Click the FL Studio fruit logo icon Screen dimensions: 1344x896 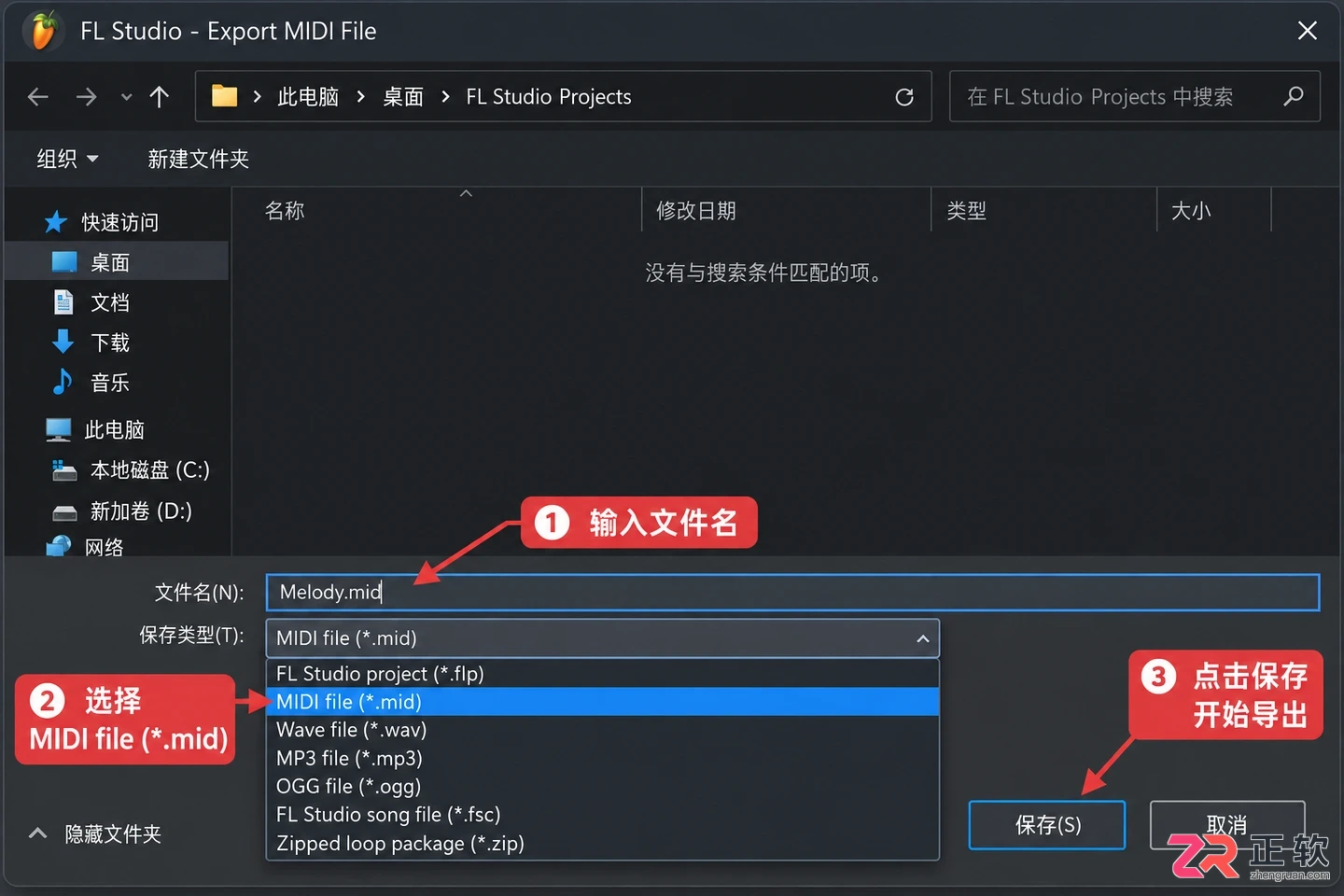point(45,30)
